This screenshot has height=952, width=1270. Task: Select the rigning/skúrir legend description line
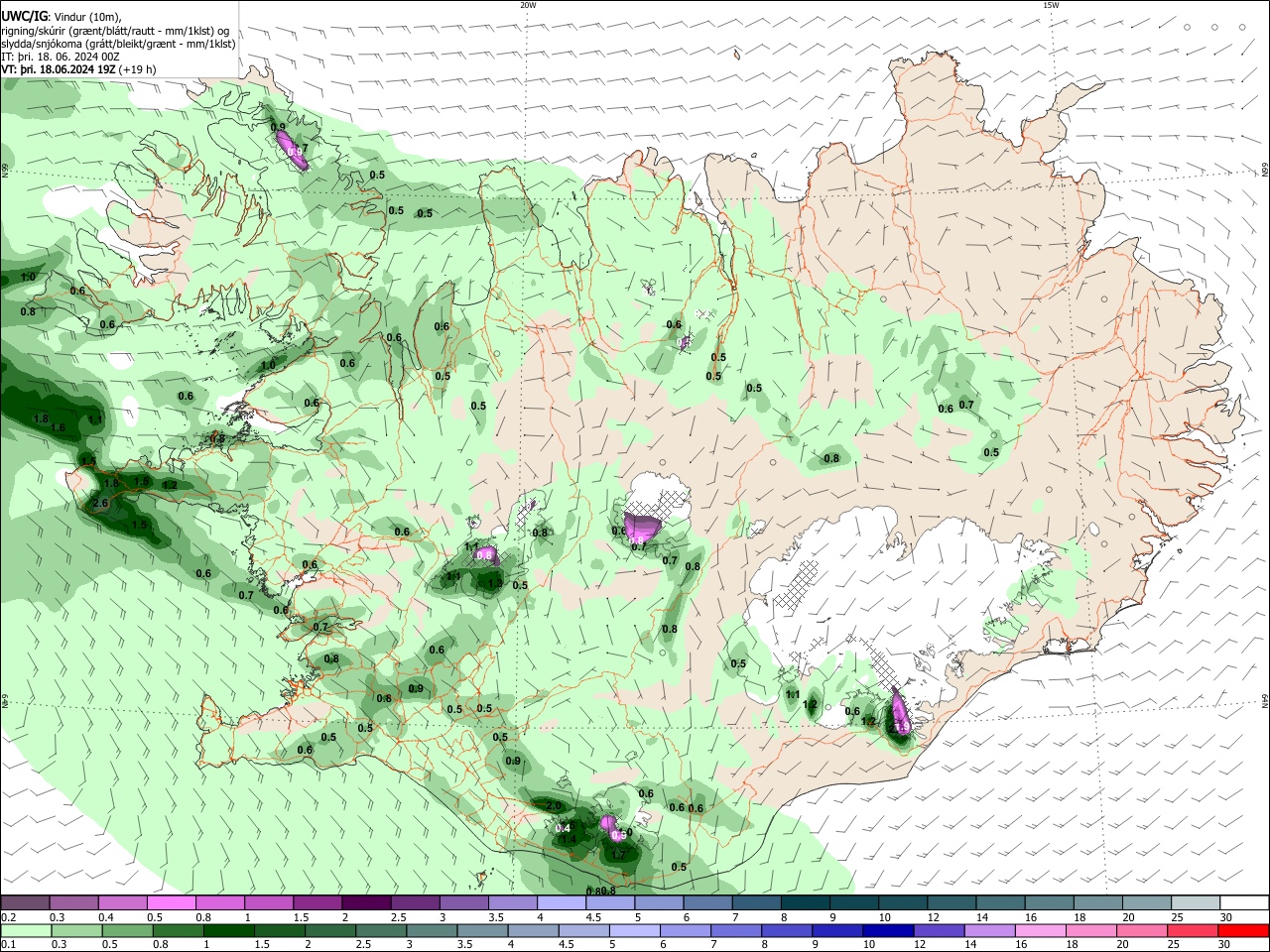(x=114, y=31)
